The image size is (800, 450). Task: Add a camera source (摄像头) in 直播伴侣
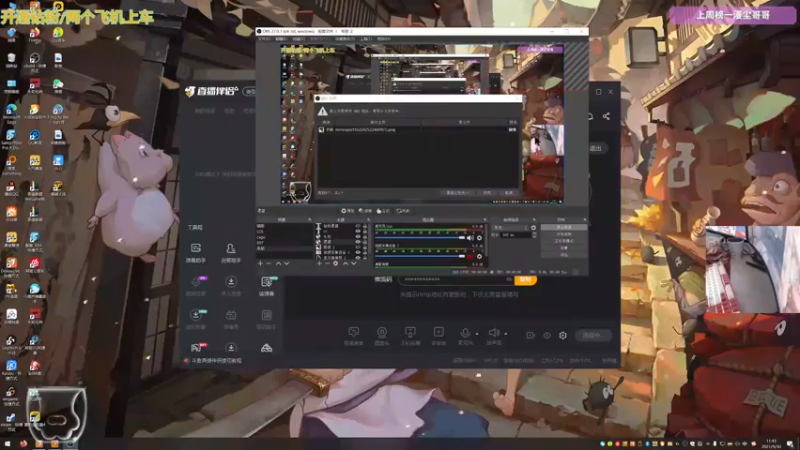point(382,336)
